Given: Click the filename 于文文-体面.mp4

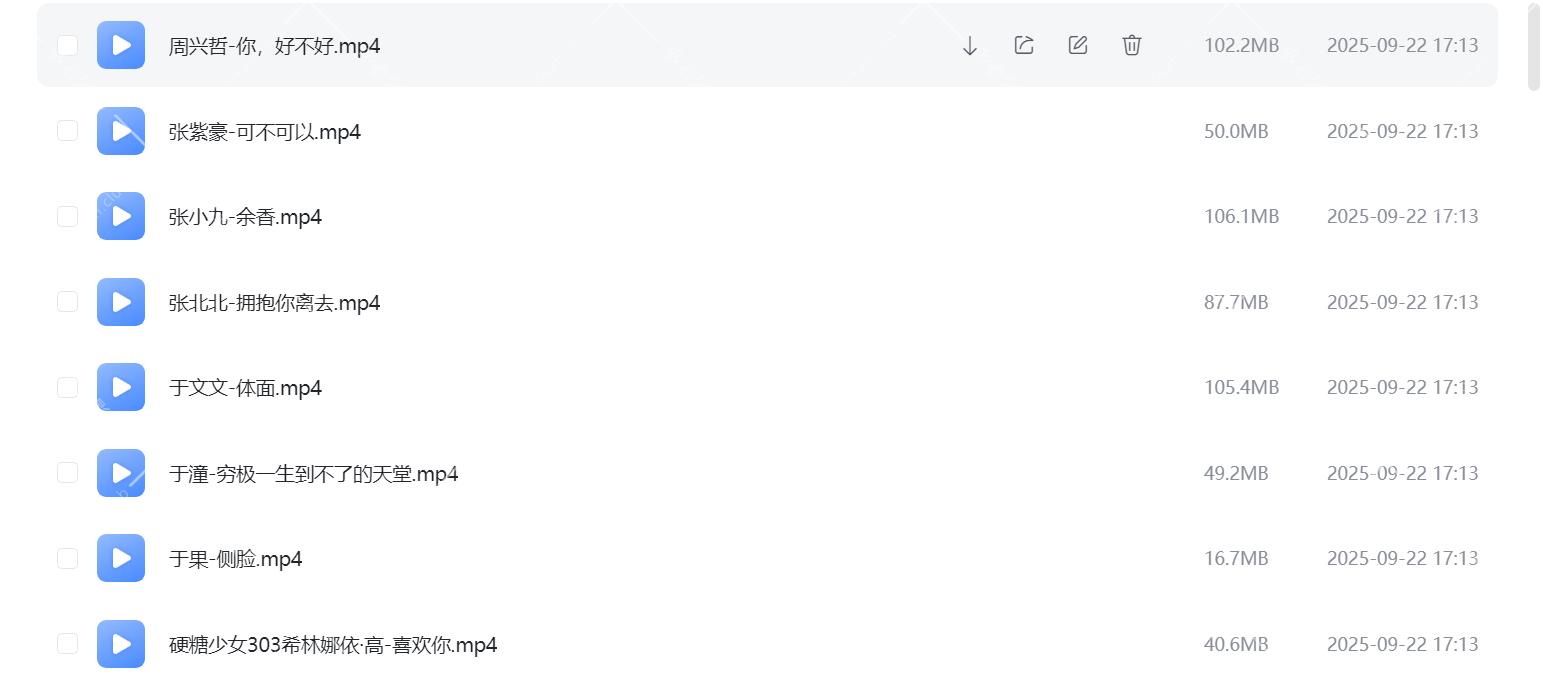Looking at the screenshot, I should point(244,387).
